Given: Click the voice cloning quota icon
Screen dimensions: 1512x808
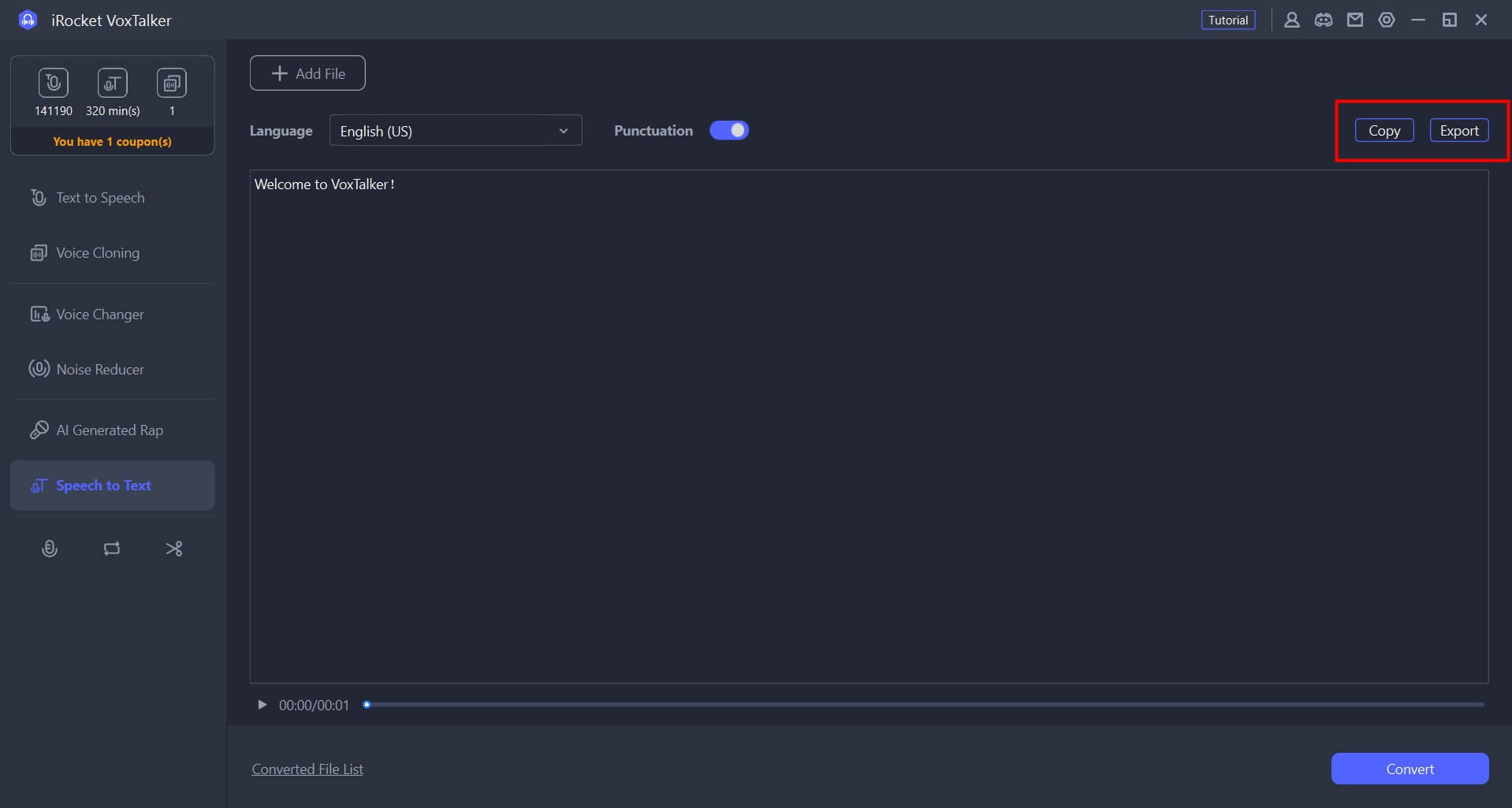Looking at the screenshot, I should tap(171, 83).
